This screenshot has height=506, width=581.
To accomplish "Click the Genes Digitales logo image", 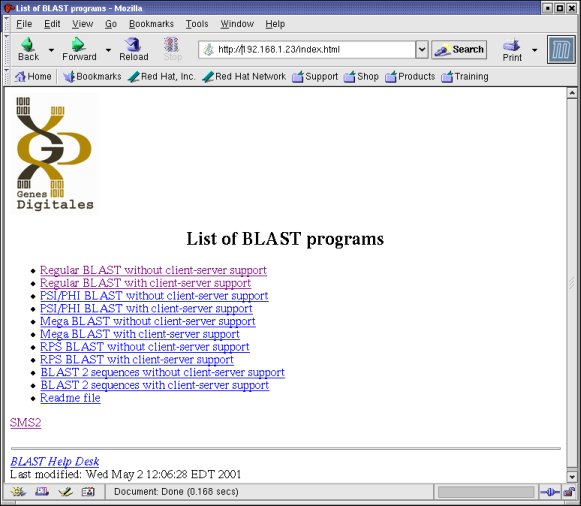I will pyautogui.click(x=55, y=153).
